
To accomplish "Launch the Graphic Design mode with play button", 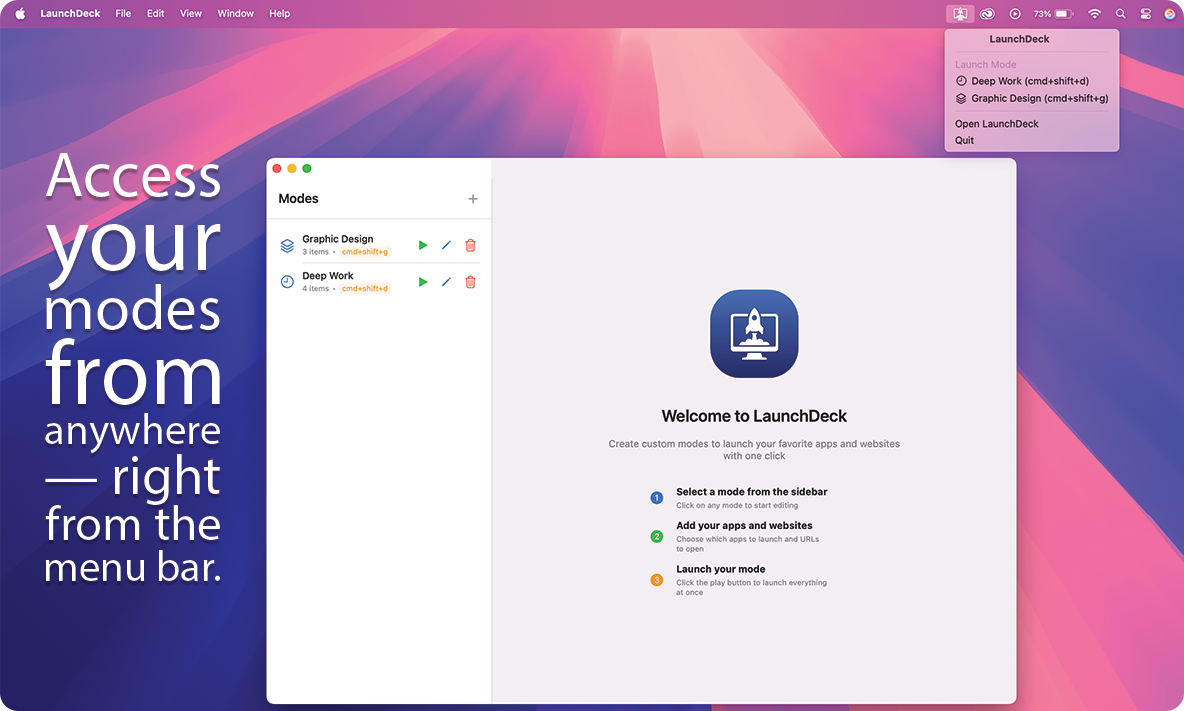I will coord(422,244).
